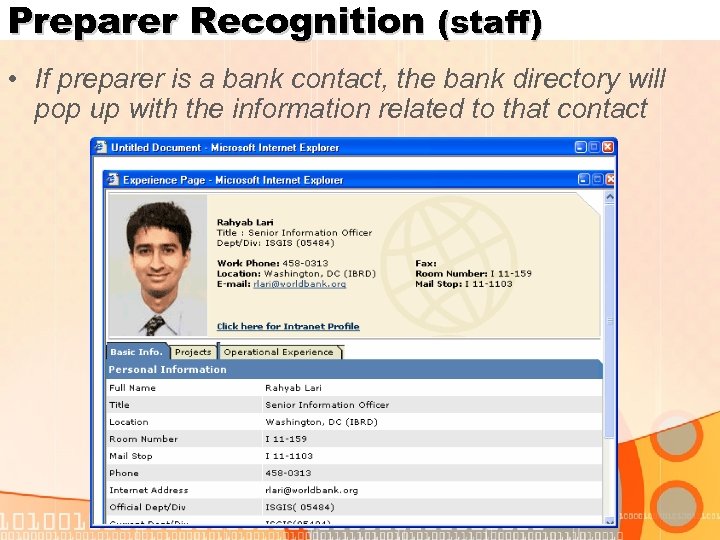Click Dept/Div: ISGIS (05484) in header card
This screenshot has width=720, height=540.
(276, 243)
